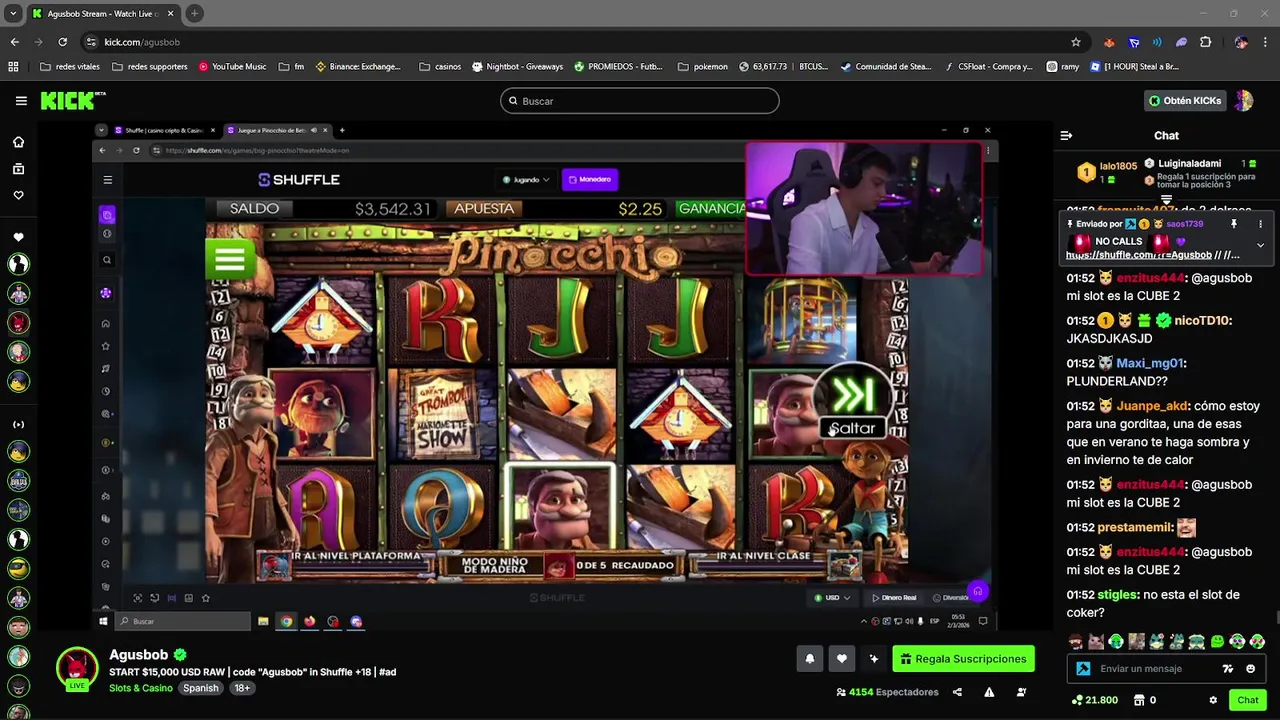Click the Buscar search box
This screenshot has width=1280, height=720.
pos(640,101)
